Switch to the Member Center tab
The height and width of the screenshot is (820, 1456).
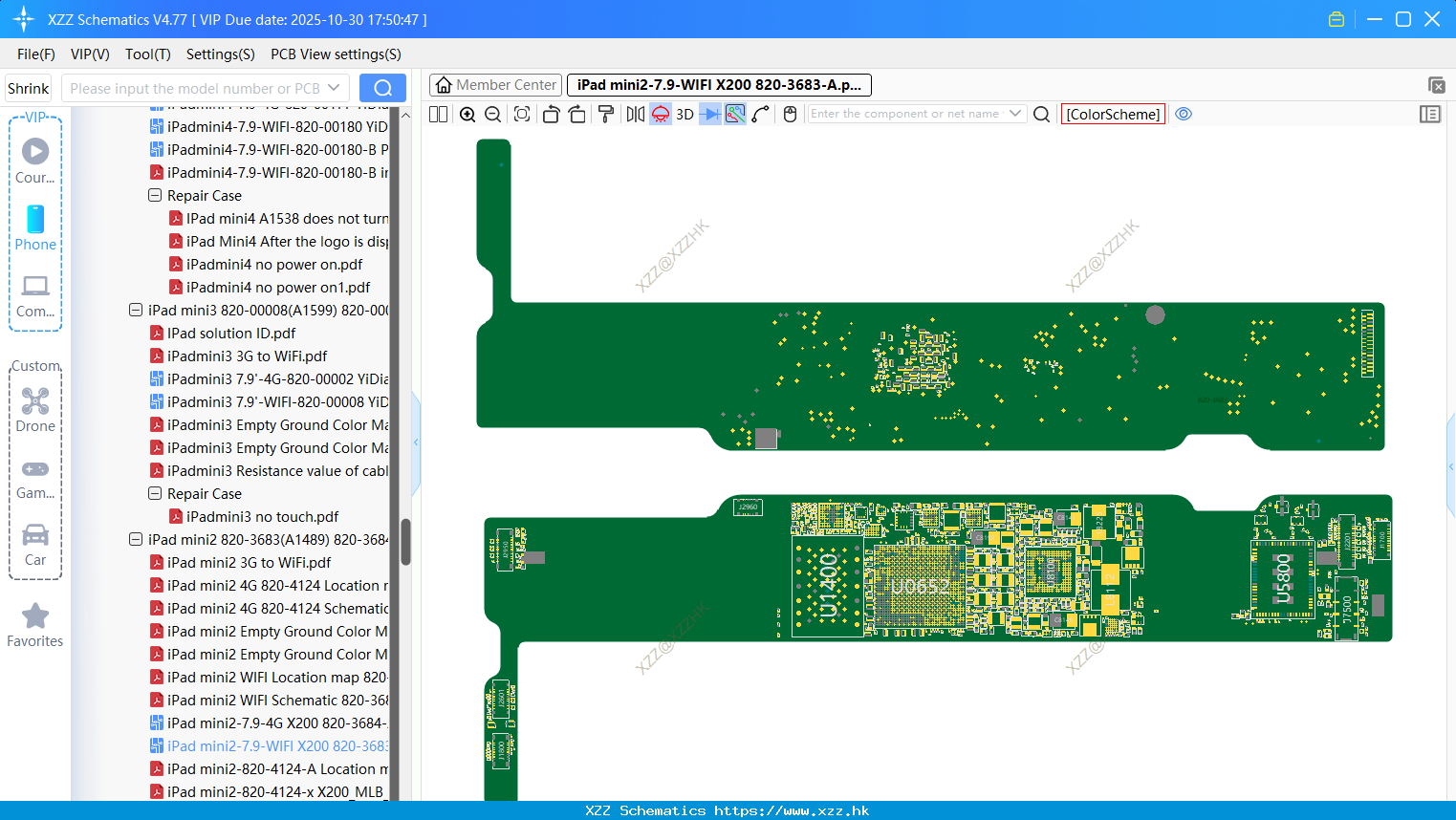coord(495,85)
